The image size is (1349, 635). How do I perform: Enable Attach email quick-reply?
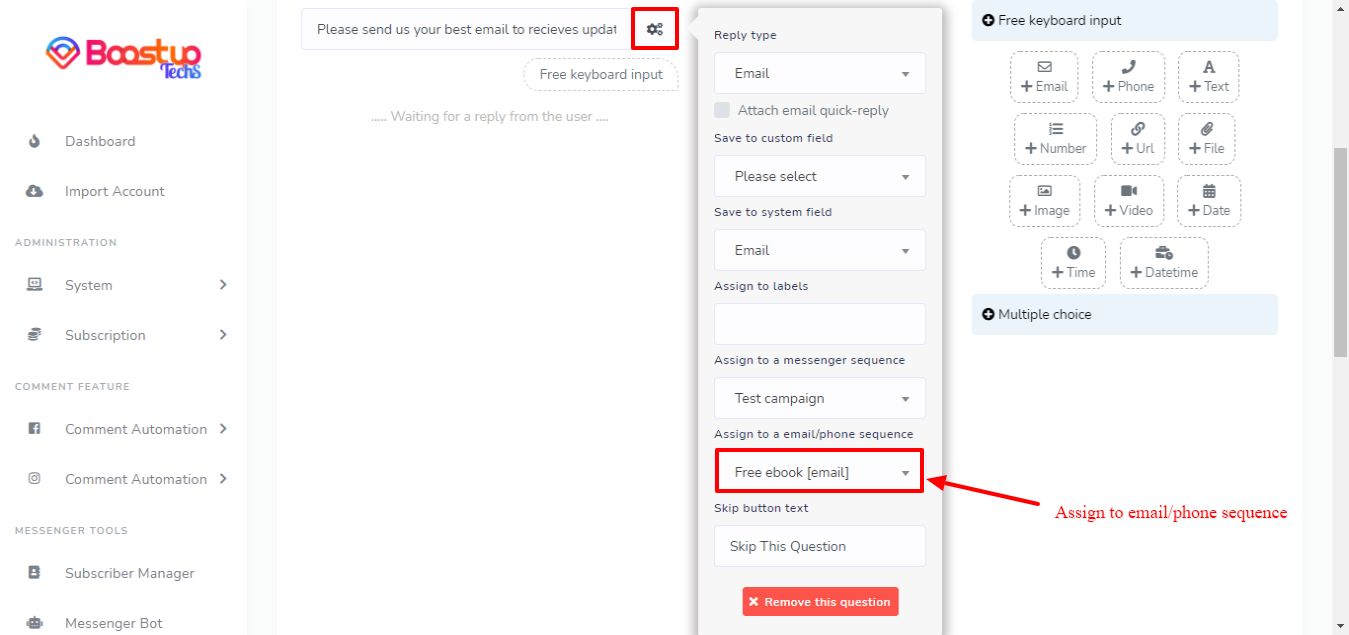click(721, 110)
